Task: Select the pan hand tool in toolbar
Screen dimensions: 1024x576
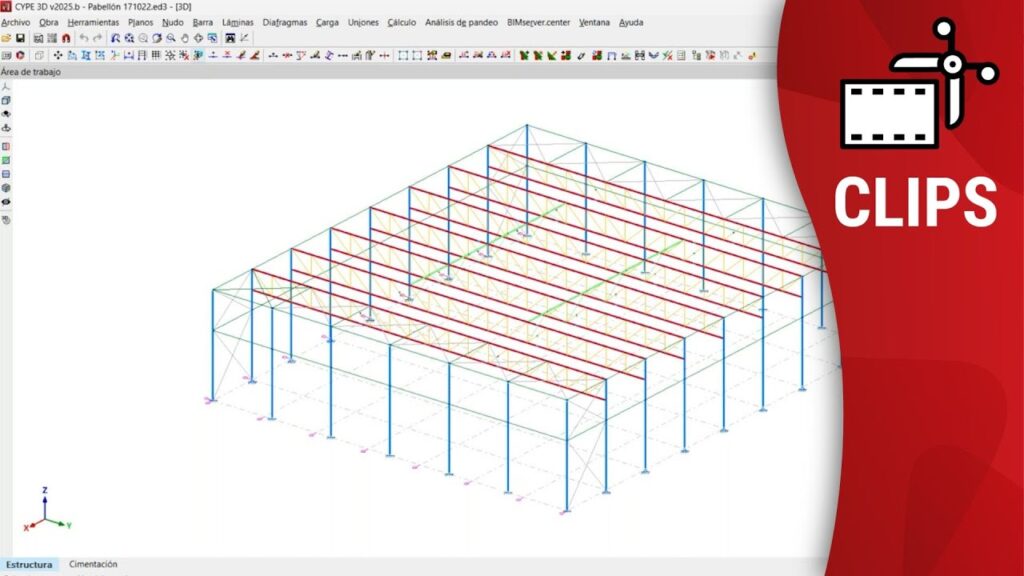Action: (184, 38)
